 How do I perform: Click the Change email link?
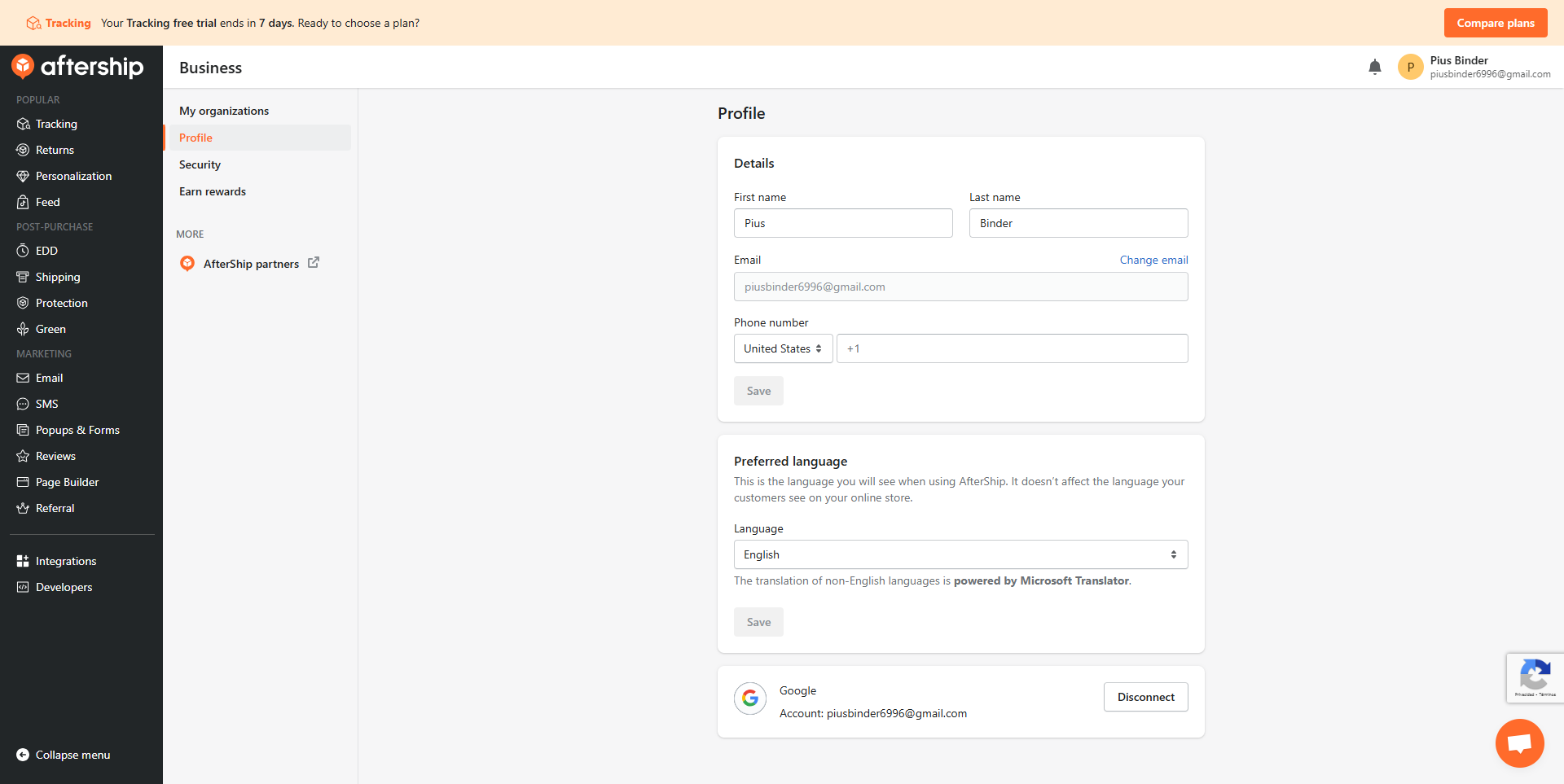[x=1153, y=260]
